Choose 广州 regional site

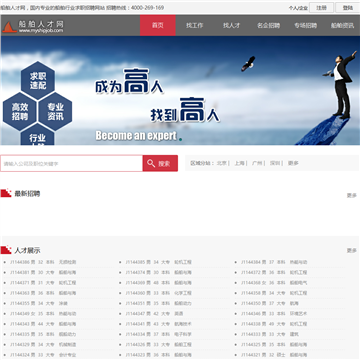point(257,163)
